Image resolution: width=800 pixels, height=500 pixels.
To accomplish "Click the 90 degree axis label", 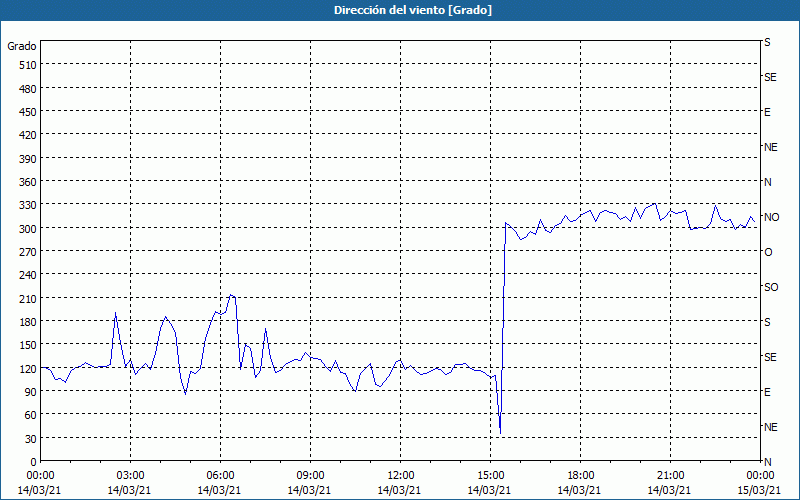I will [x=31, y=392].
